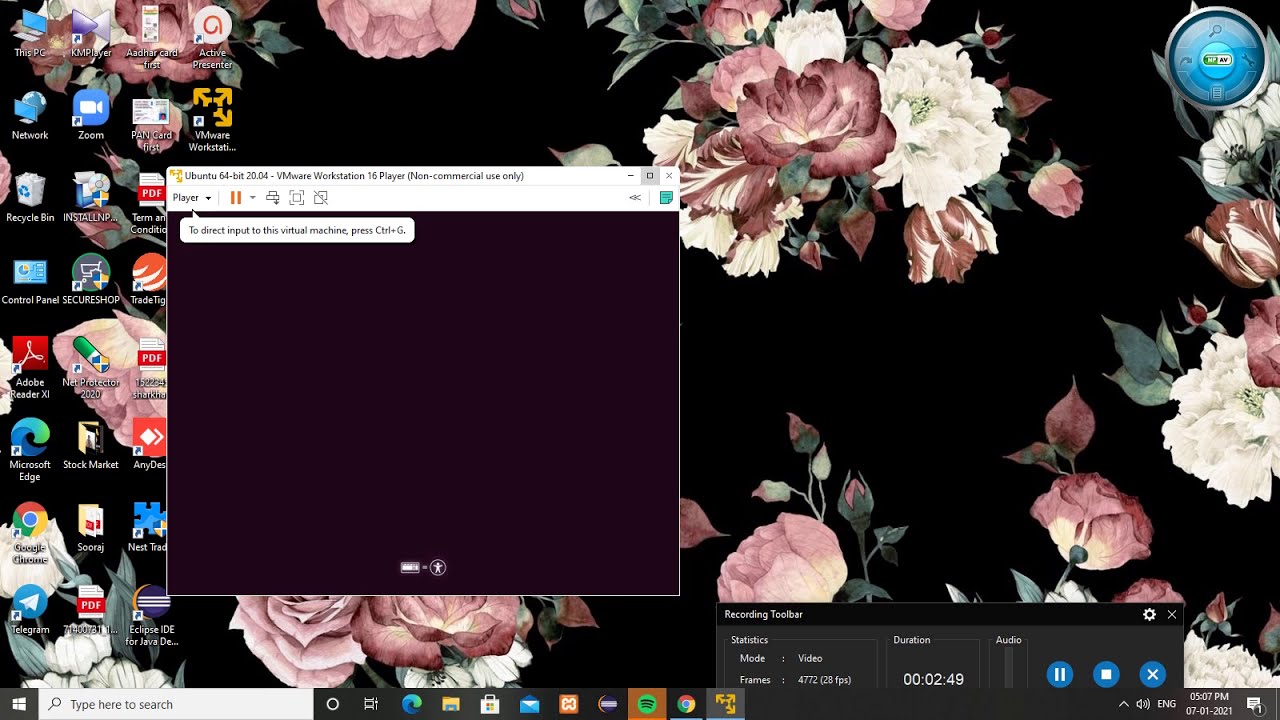Open Cortana circle on taskbar
This screenshot has width=1280, height=720.
[x=333, y=704]
